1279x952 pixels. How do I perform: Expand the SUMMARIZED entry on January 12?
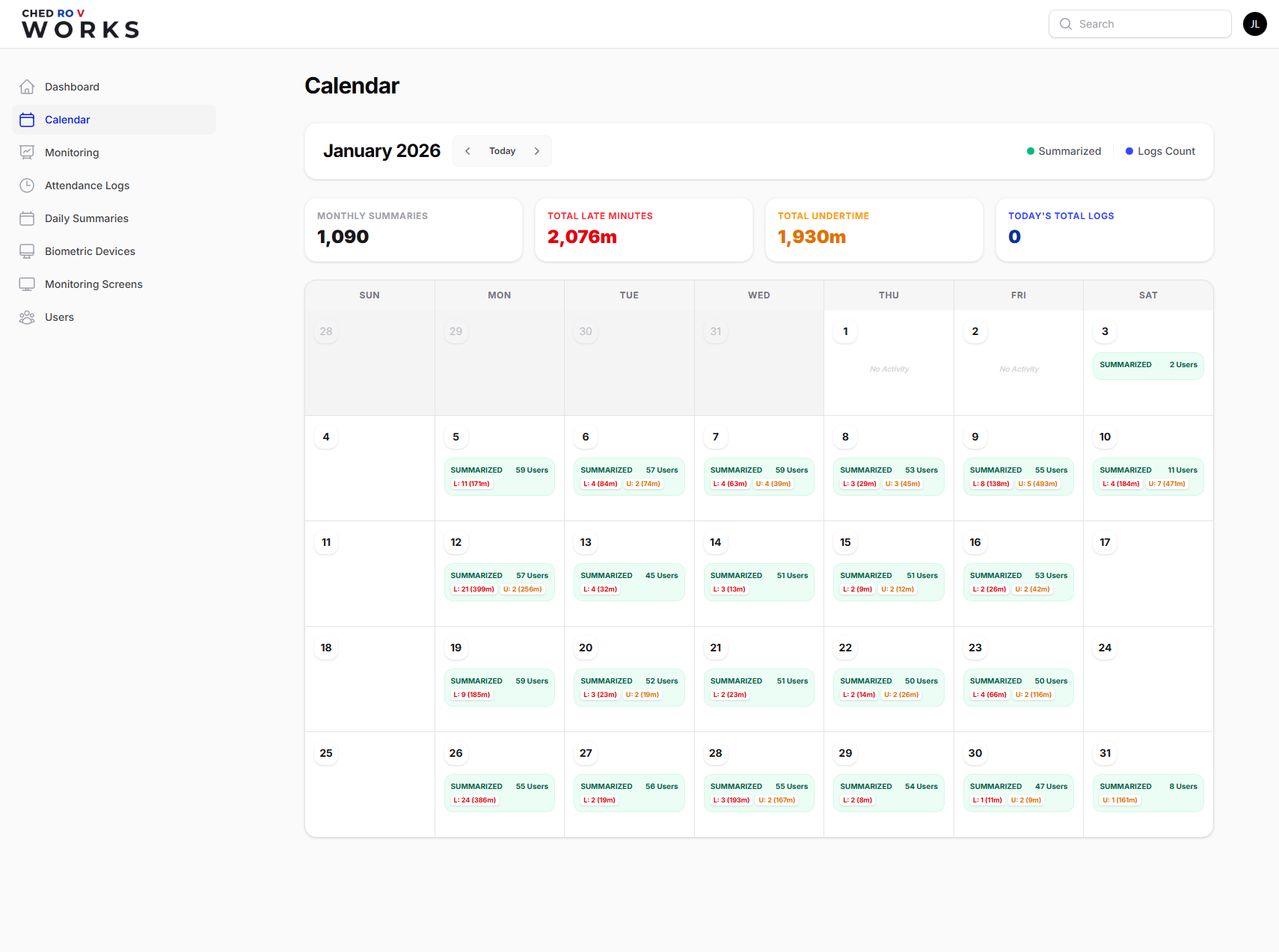(x=499, y=582)
